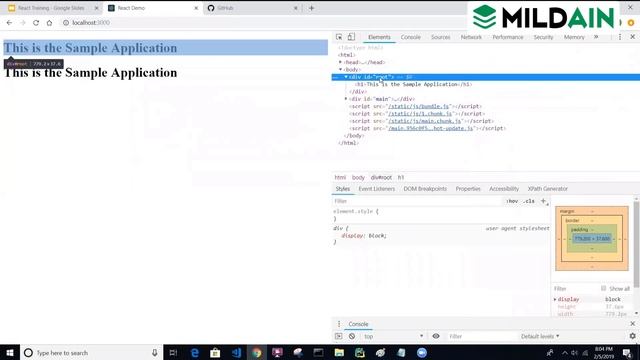Switch to the top Console tab
Screen dimensions: 640x360
coord(410,37)
